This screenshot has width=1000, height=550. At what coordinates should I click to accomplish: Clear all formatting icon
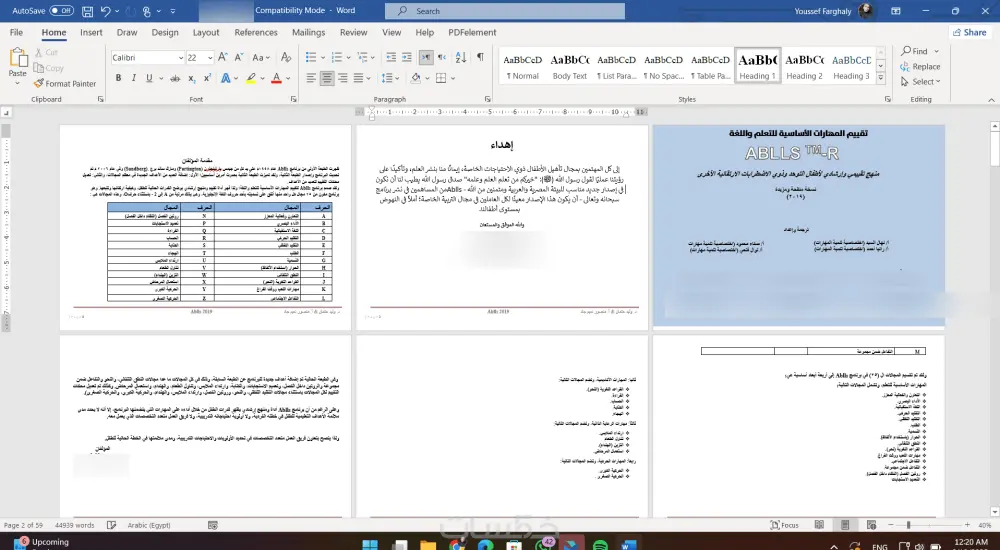[x=286, y=57]
